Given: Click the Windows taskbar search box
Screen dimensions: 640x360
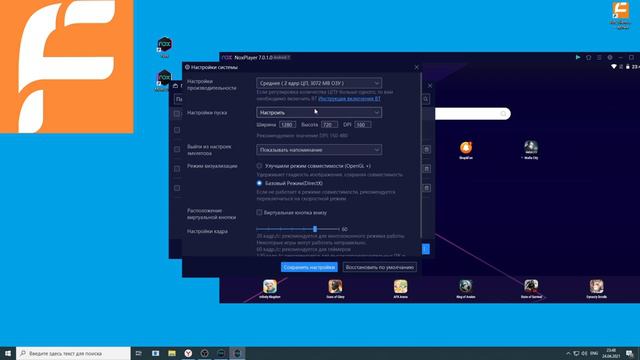Looking at the screenshot, I should 73,353.
